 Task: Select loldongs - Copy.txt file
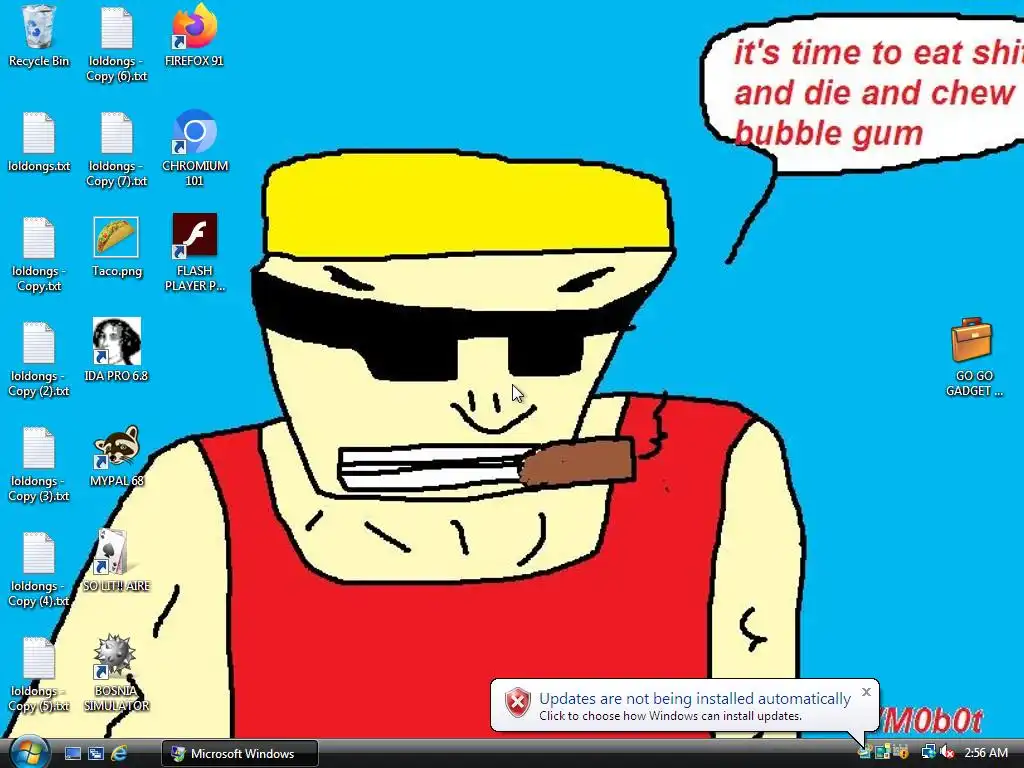[39, 254]
